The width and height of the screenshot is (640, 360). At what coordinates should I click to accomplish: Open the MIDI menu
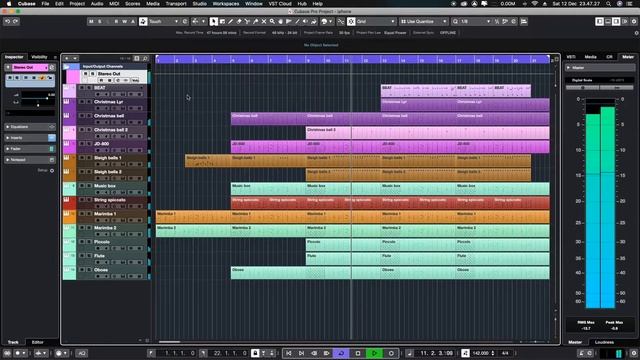point(114,4)
